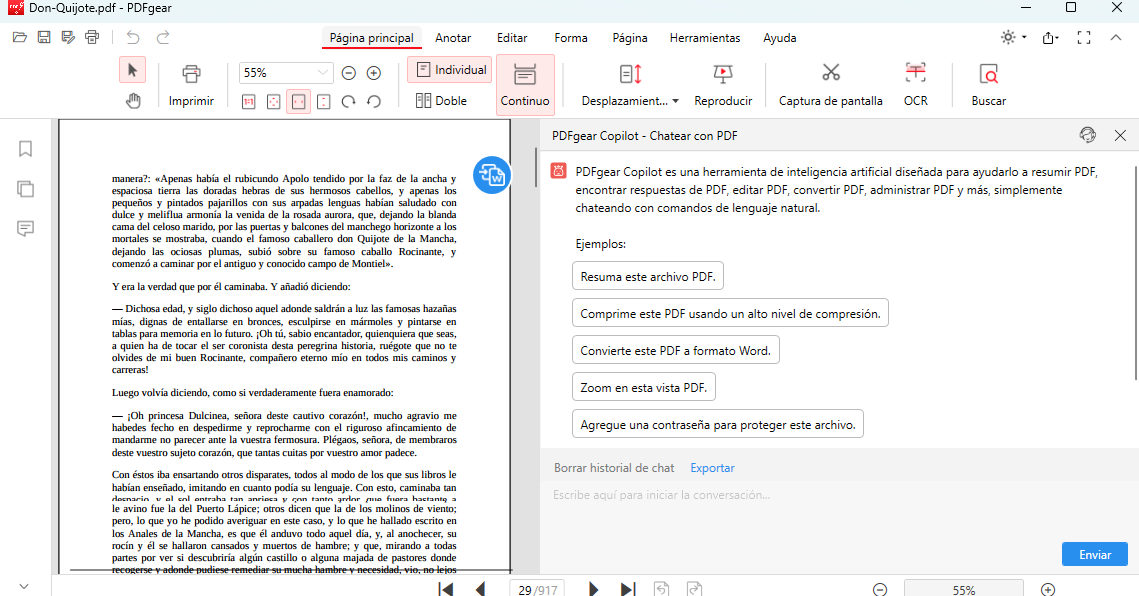Set view to actual size 1:1
Image resolution: width=1139 pixels, height=596 pixels.
(x=248, y=102)
